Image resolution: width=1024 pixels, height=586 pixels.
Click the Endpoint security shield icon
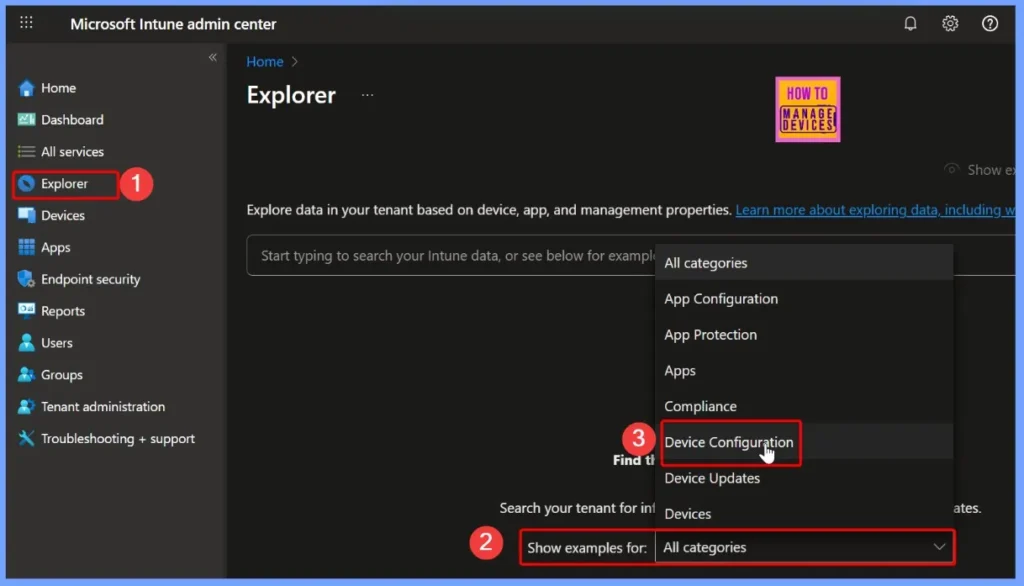point(26,279)
